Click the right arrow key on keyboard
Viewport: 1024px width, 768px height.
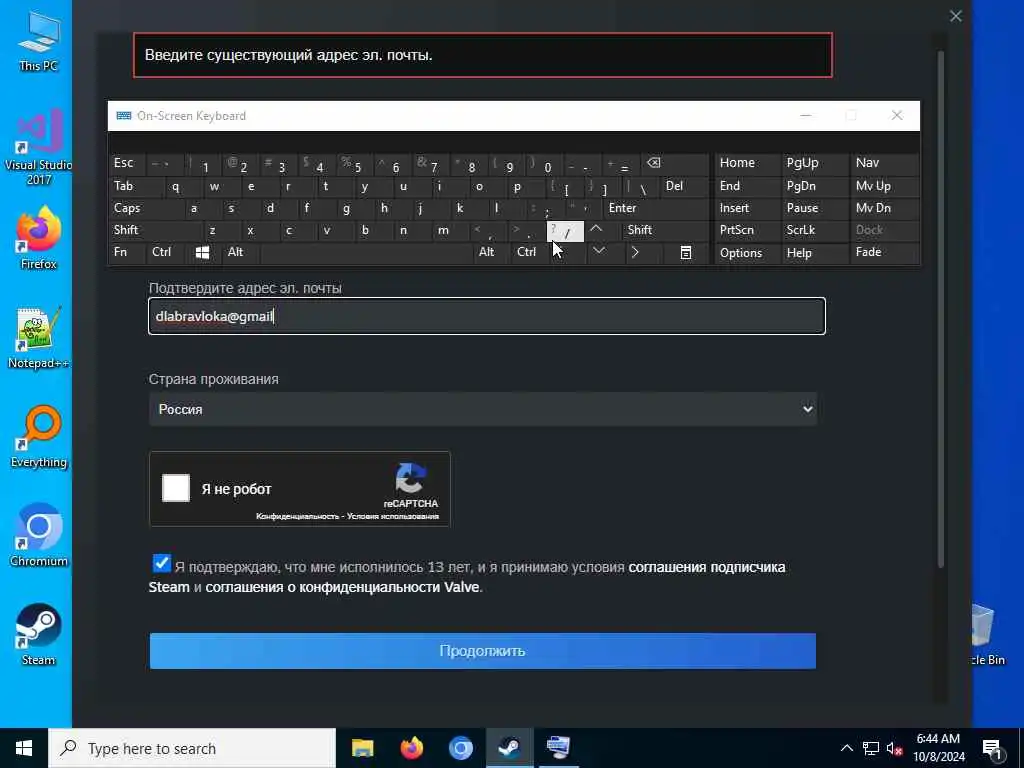635,253
